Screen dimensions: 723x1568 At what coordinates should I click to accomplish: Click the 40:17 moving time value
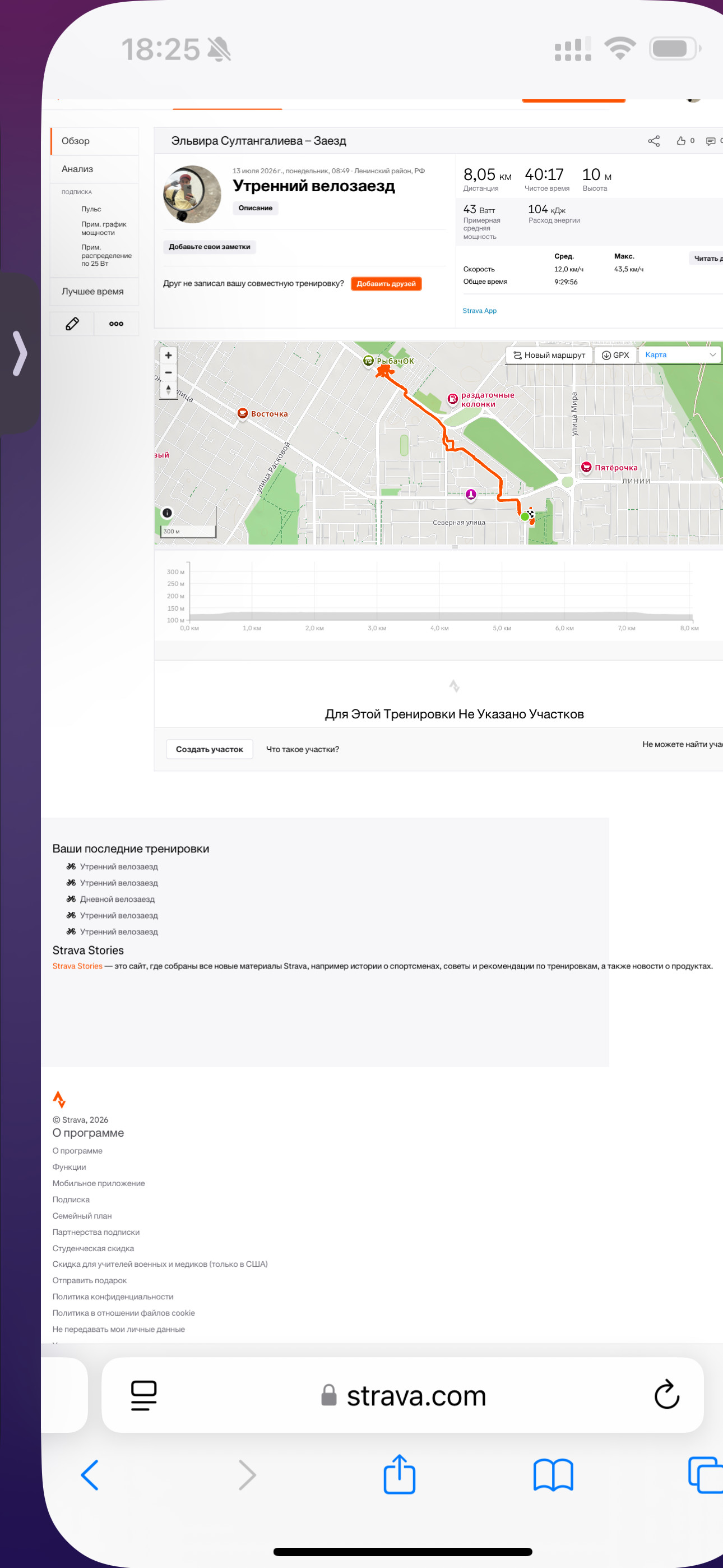click(544, 175)
